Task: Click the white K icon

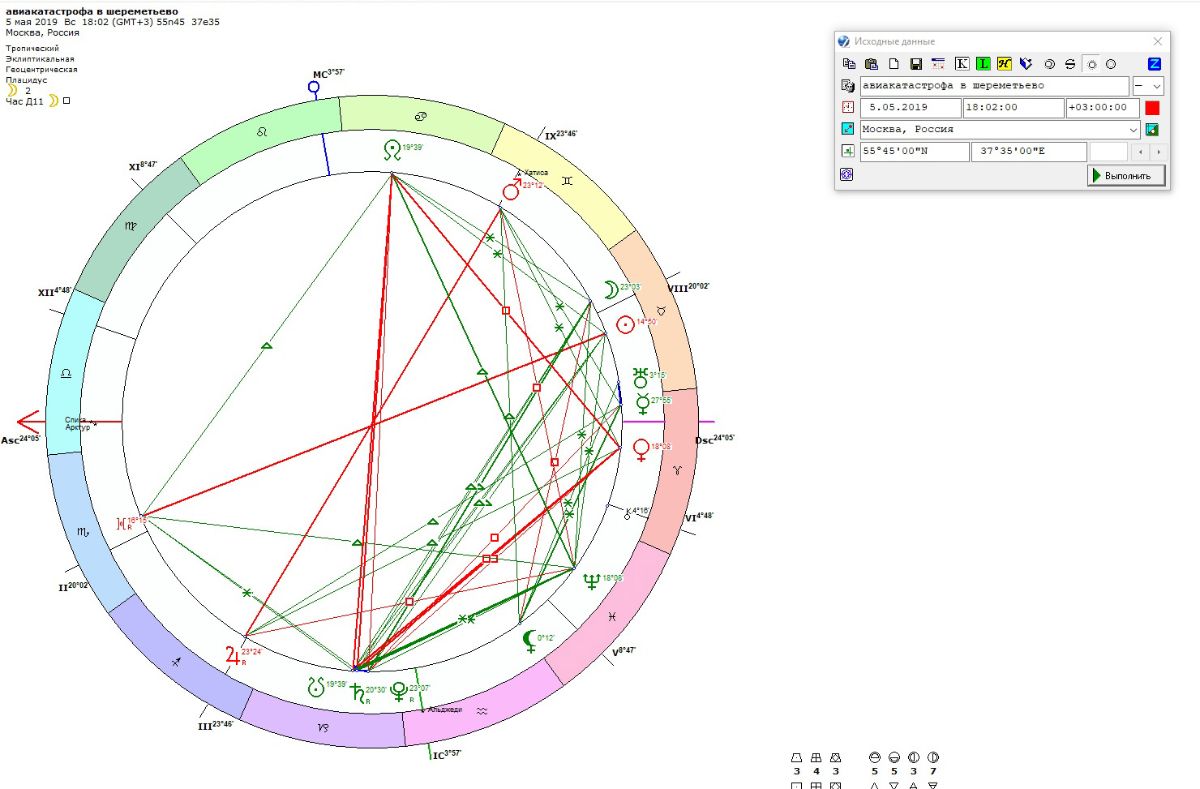Action: (x=962, y=64)
